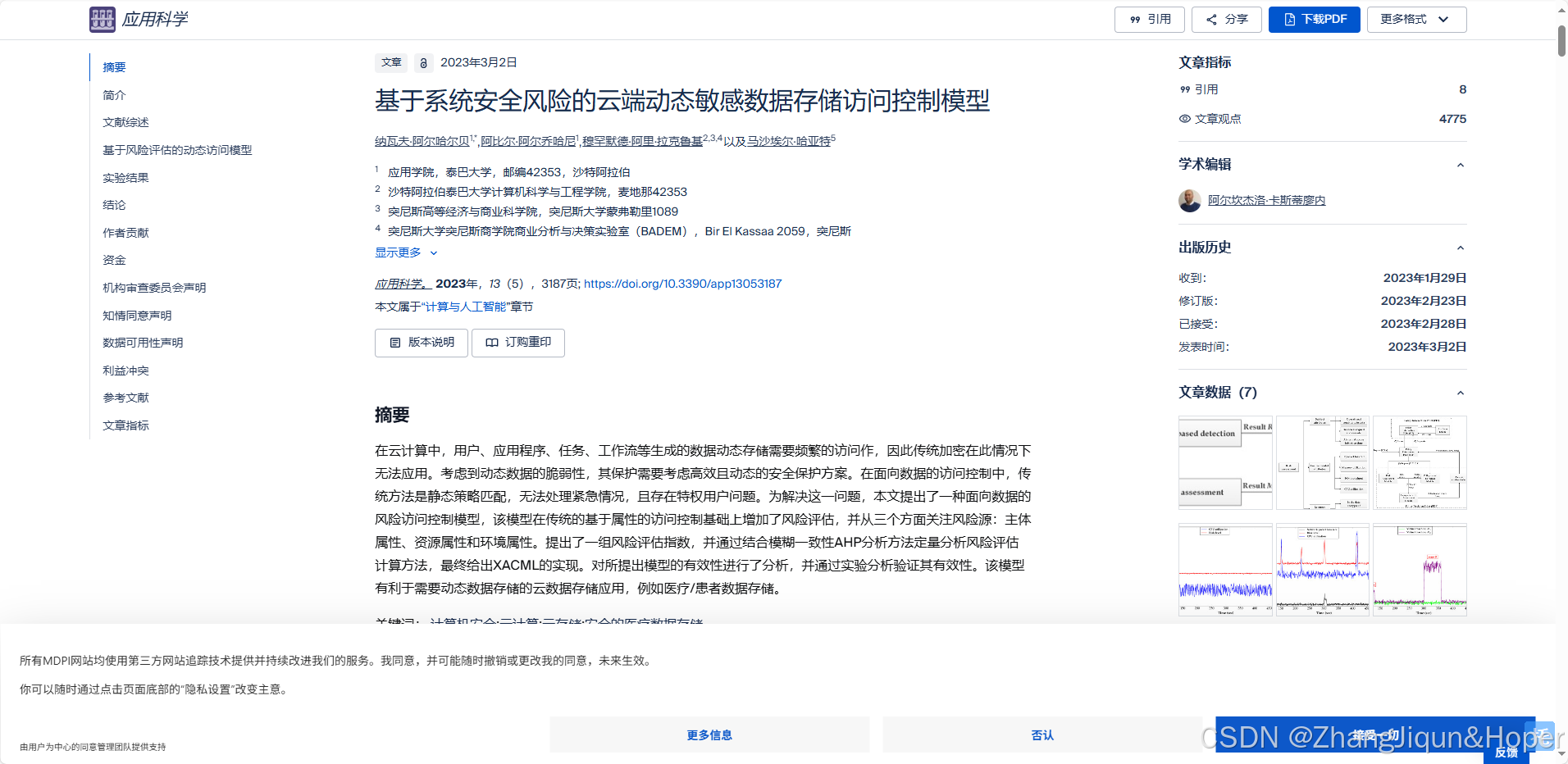This screenshot has width=1568, height=764.
Task: Open the 更多格式 dropdown
Action: (1416, 19)
